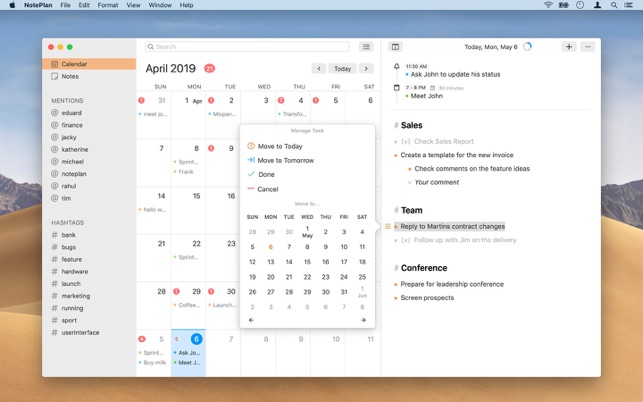Jump to Today in the calendar
Screen dimensions: 643x402
[x=342, y=69]
